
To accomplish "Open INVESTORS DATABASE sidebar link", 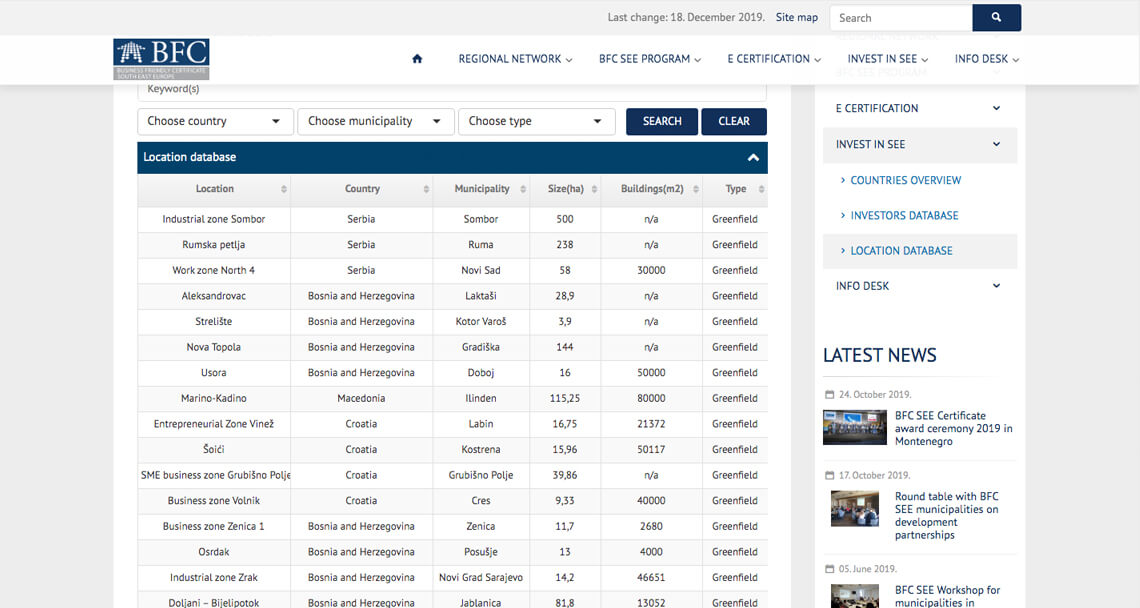I will 904,216.
